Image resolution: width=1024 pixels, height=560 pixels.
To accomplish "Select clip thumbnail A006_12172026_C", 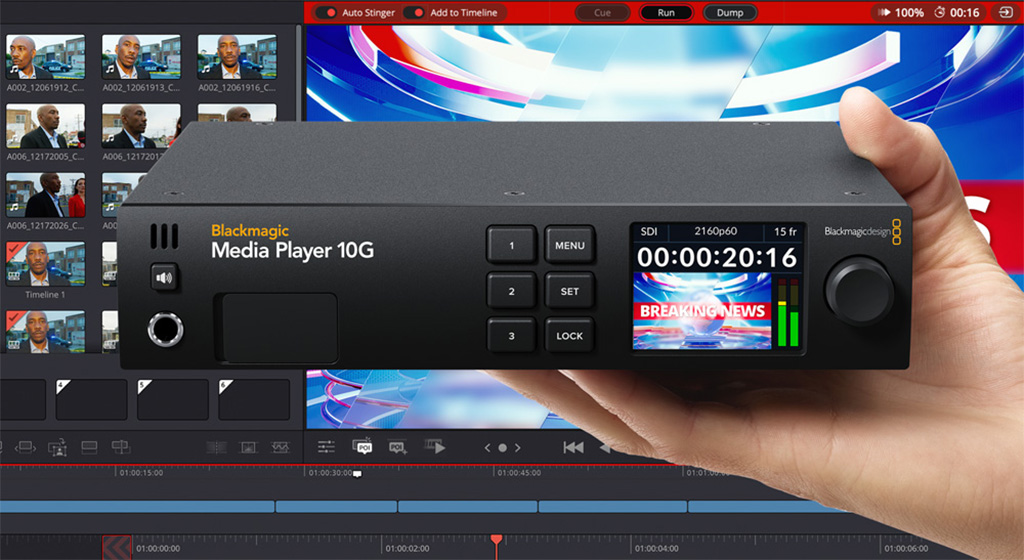I will point(45,195).
